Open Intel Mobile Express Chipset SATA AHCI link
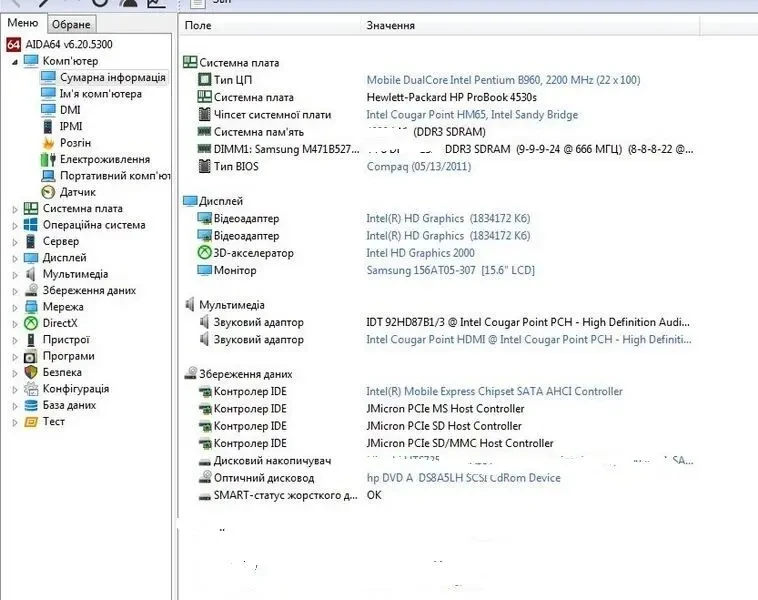 [494, 391]
